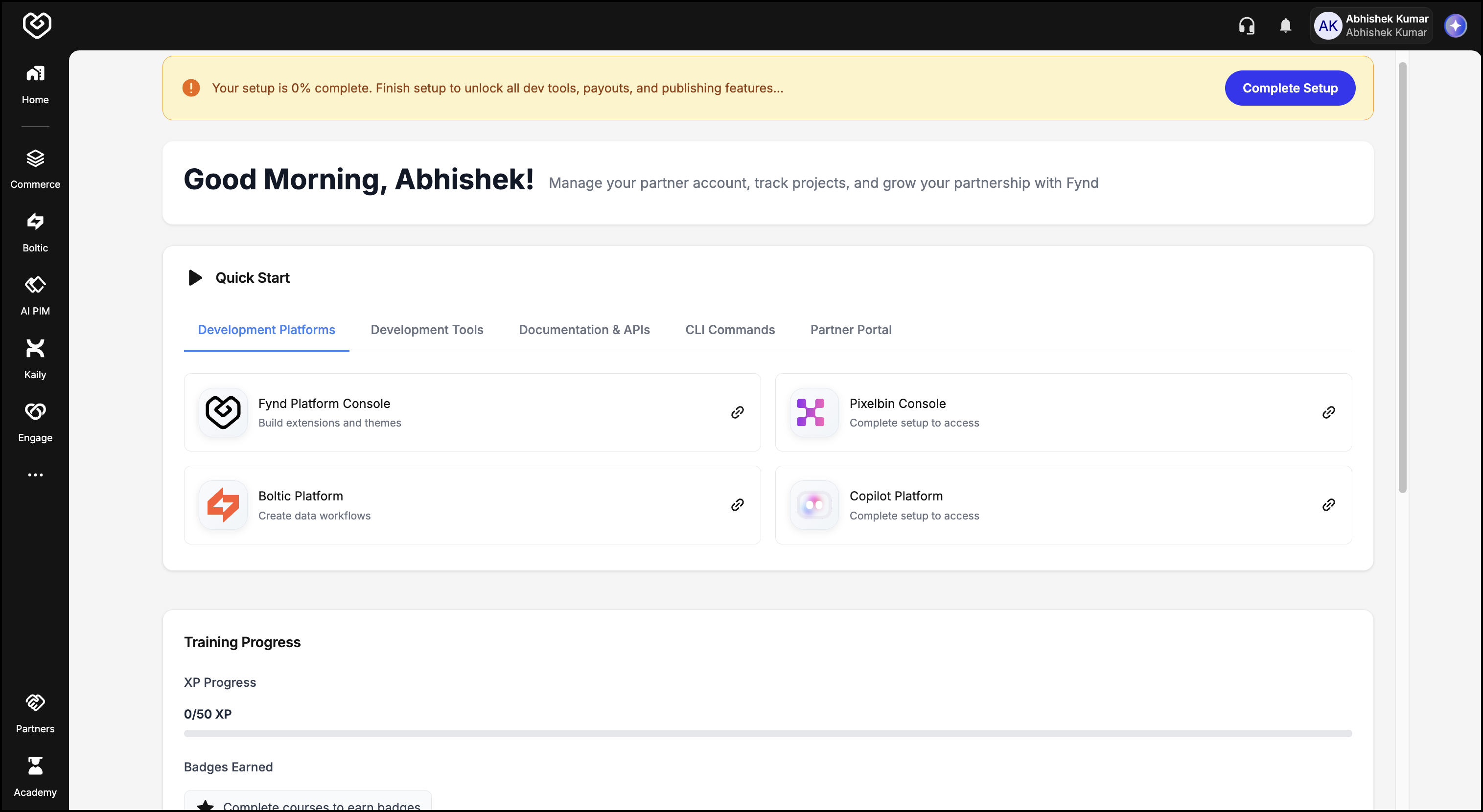Open the Academy section
Viewport: 1483px width, 812px height.
(x=35, y=777)
